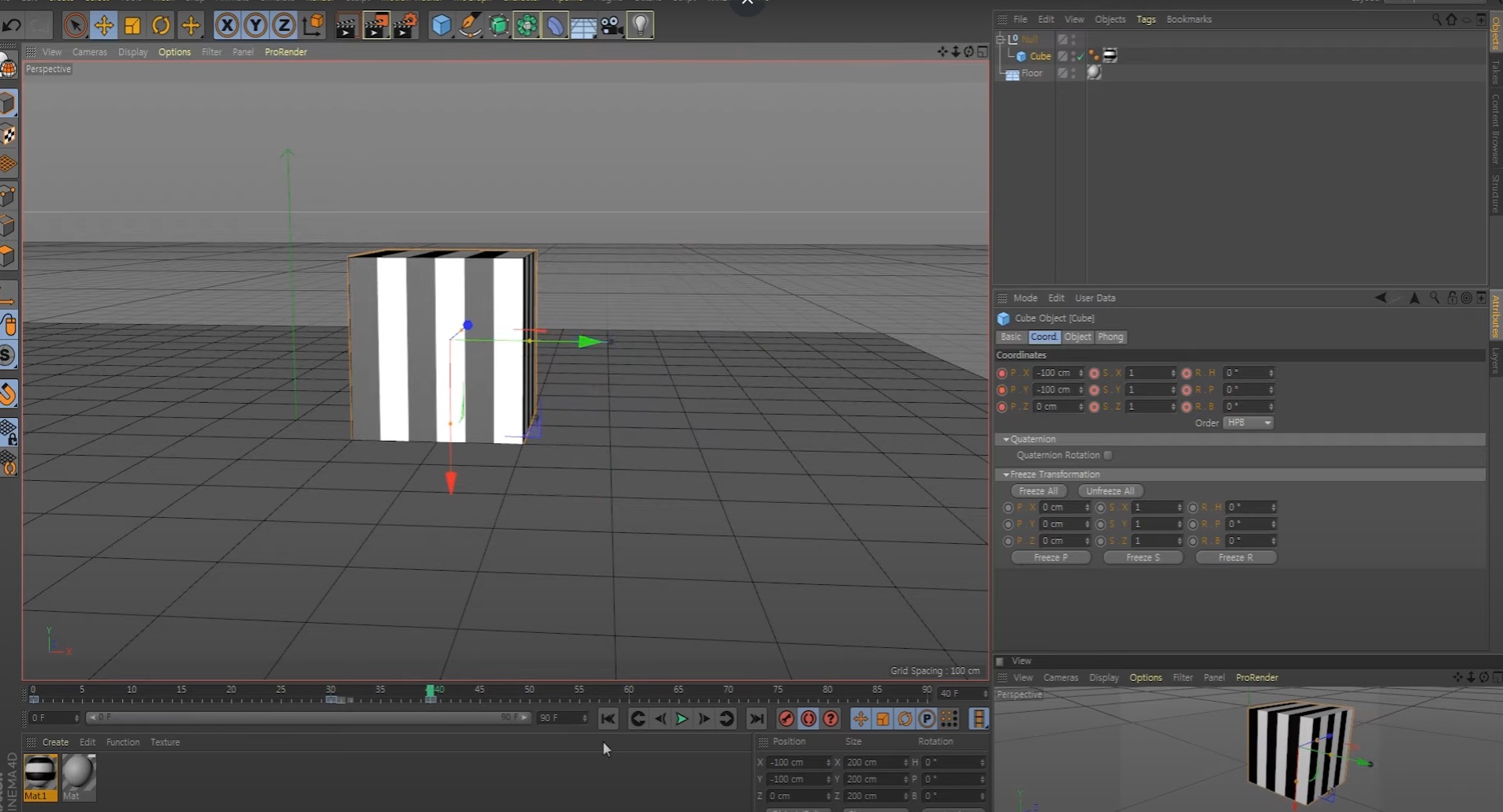This screenshot has width=1503, height=812.
Task: Add a Cube primitive from toolbar
Action: tap(442, 26)
